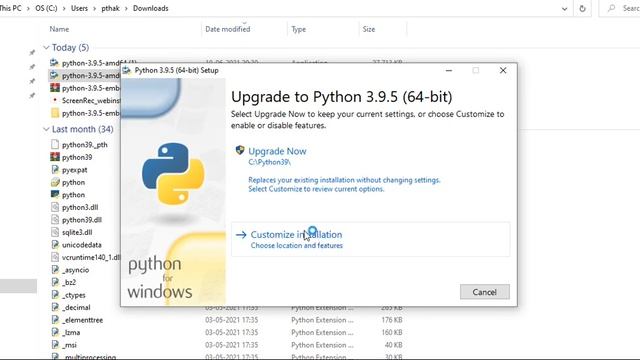Viewport: 640px width, 360px height.
Task: Select the python-3.9.5-emb archive file icon
Action: pos(55,88)
